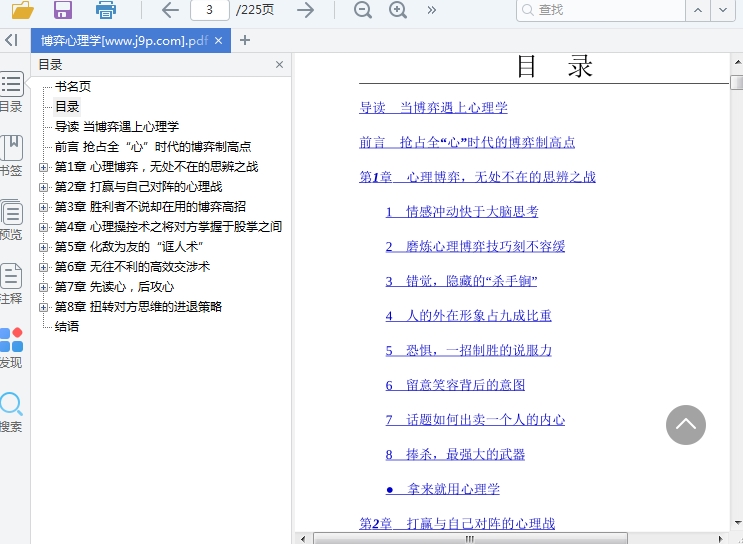The image size is (743, 544).
Task: Click the 查找 search box
Action: 601,10
